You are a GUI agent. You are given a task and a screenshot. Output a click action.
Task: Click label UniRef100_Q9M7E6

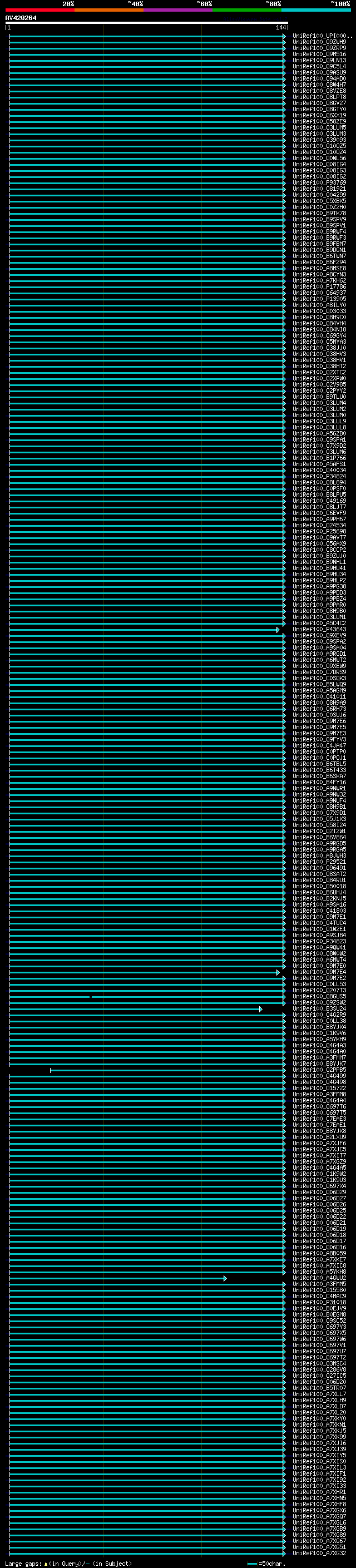319,721
